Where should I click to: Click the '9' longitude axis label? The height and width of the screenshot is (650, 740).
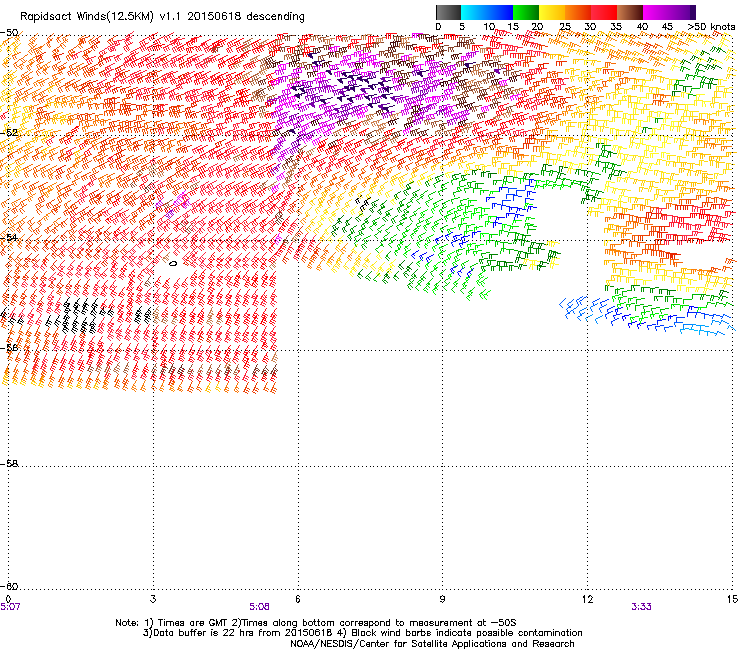442,599
